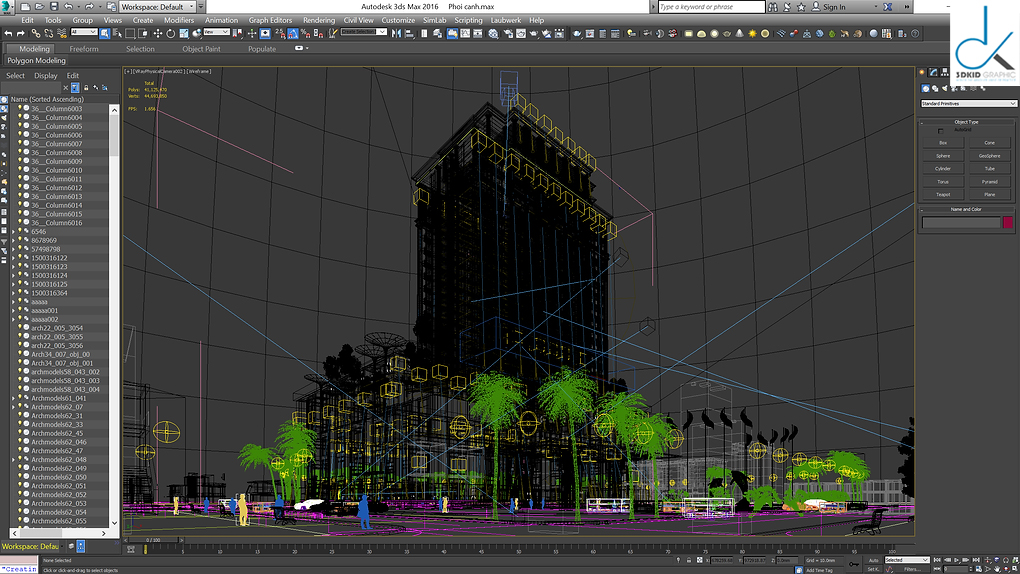Select the Move transform tool
Image resolution: width=1020 pixels, height=574 pixels.
point(157,33)
